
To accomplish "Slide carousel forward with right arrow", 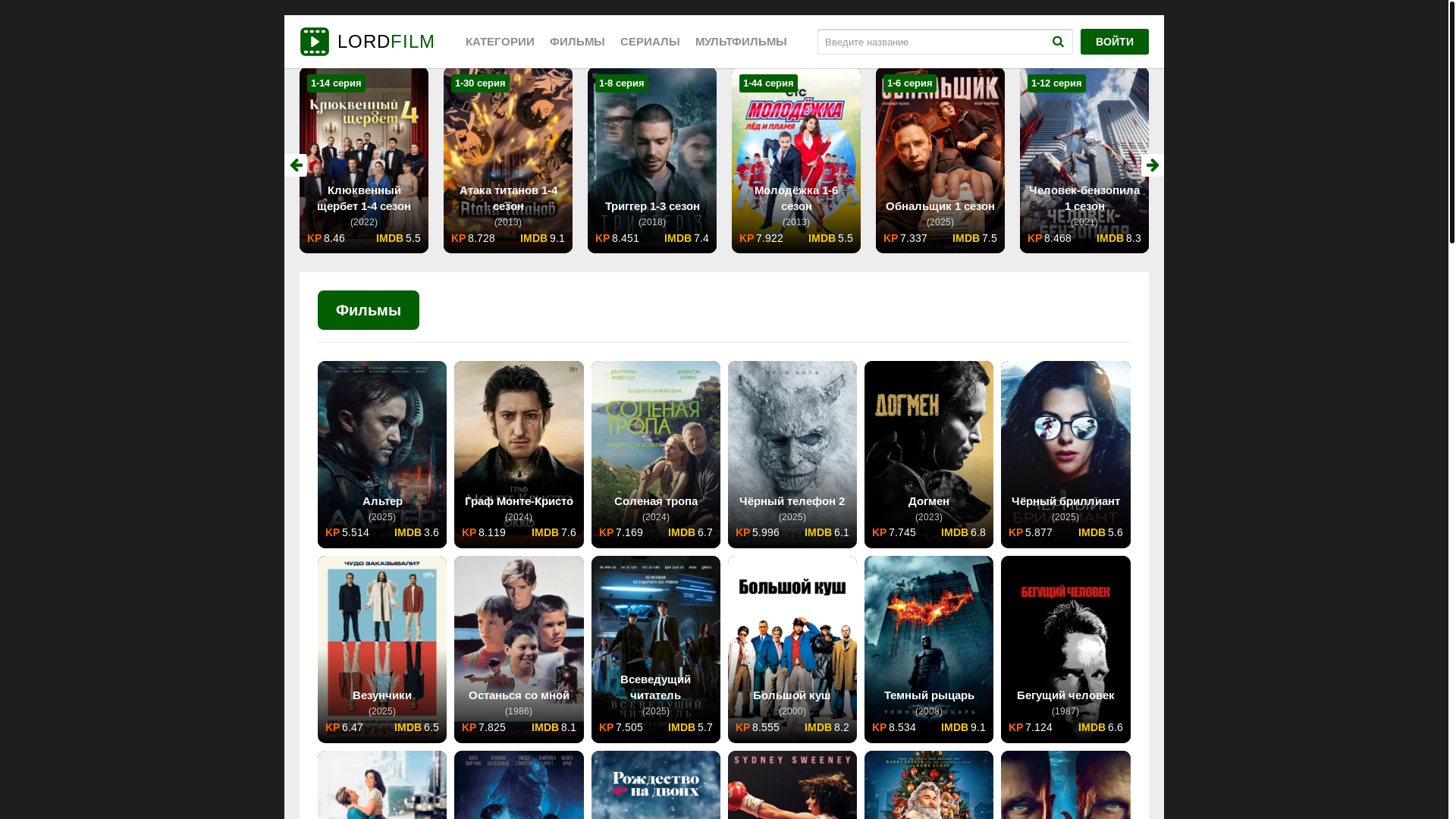I will (x=1152, y=165).
